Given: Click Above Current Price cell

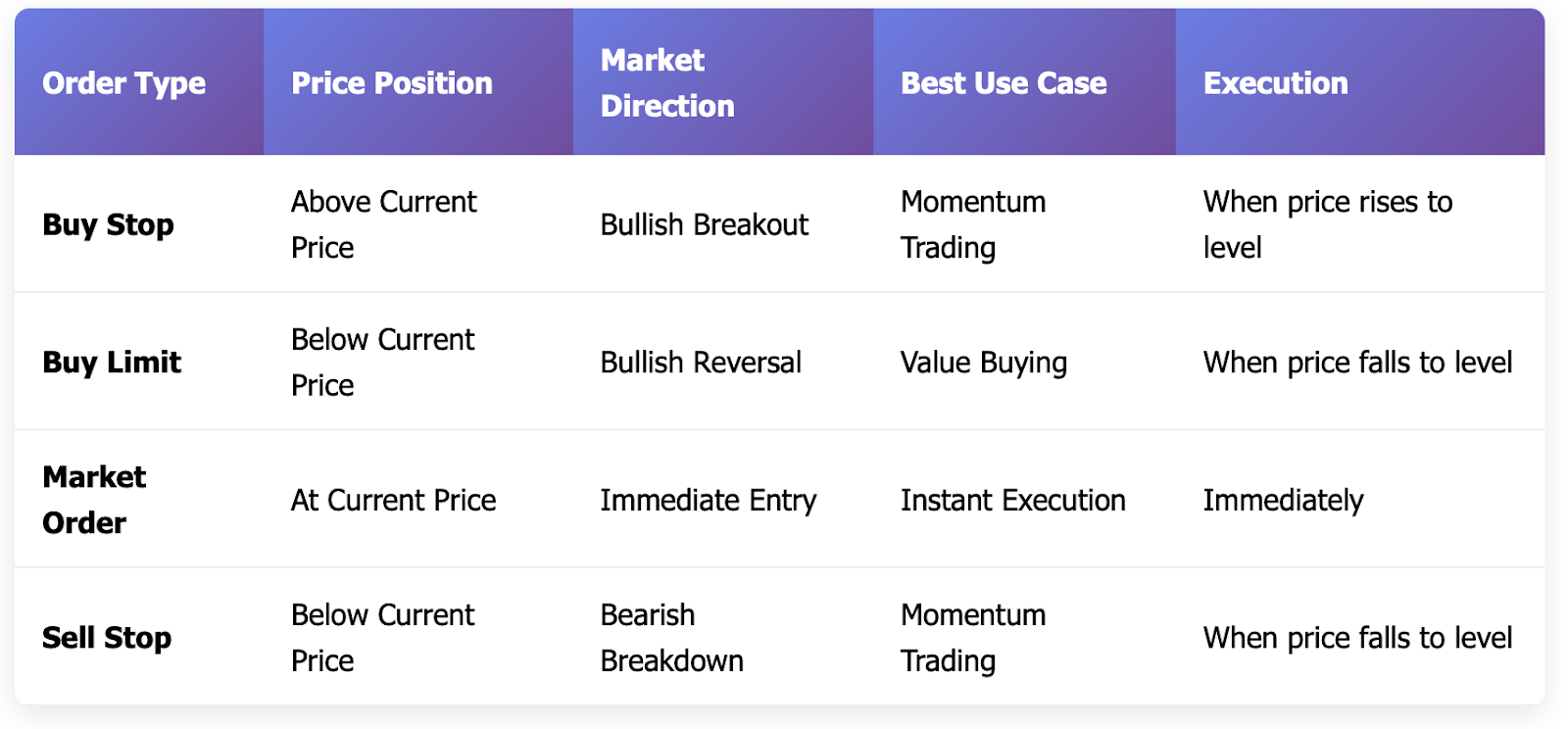Looking at the screenshot, I should pos(383,224).
